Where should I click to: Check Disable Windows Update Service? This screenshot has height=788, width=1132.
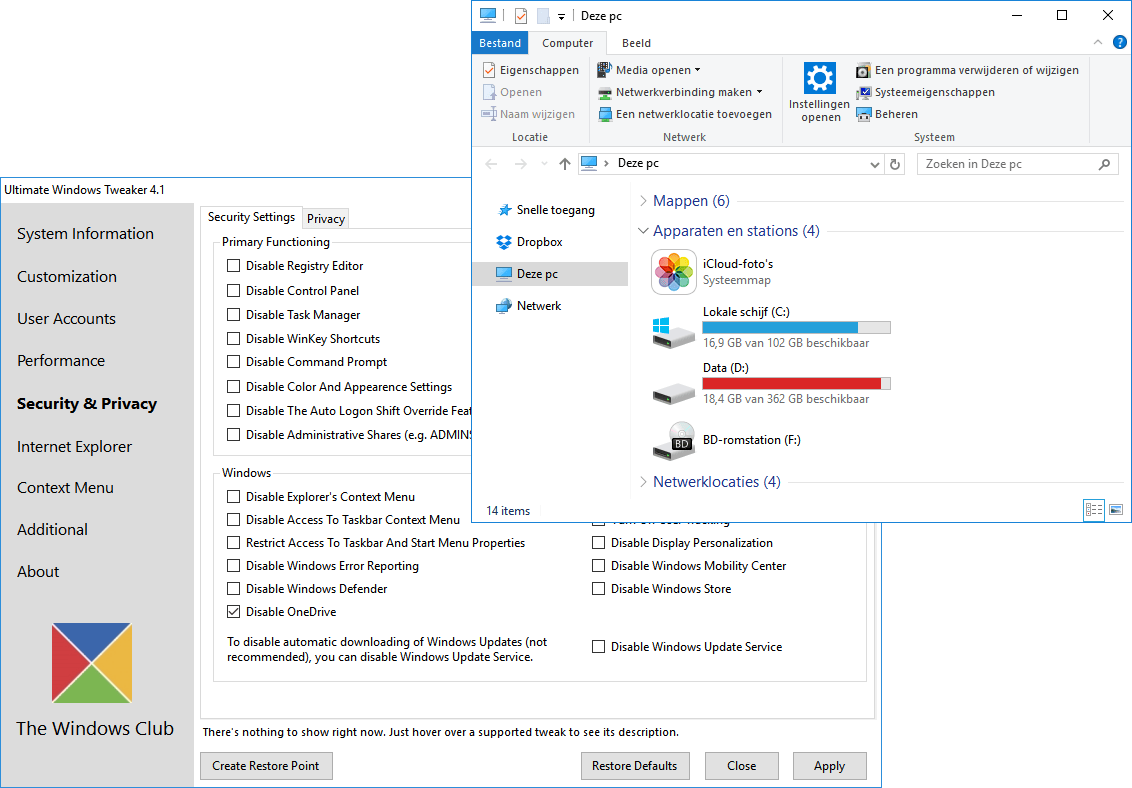click(x=598, y=647)
